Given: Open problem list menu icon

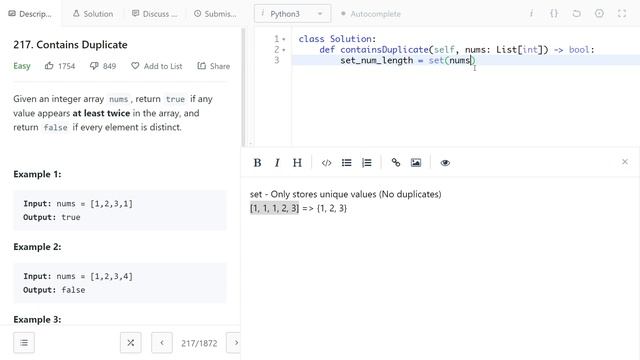Looking at the screenshot, I should 24,342.
